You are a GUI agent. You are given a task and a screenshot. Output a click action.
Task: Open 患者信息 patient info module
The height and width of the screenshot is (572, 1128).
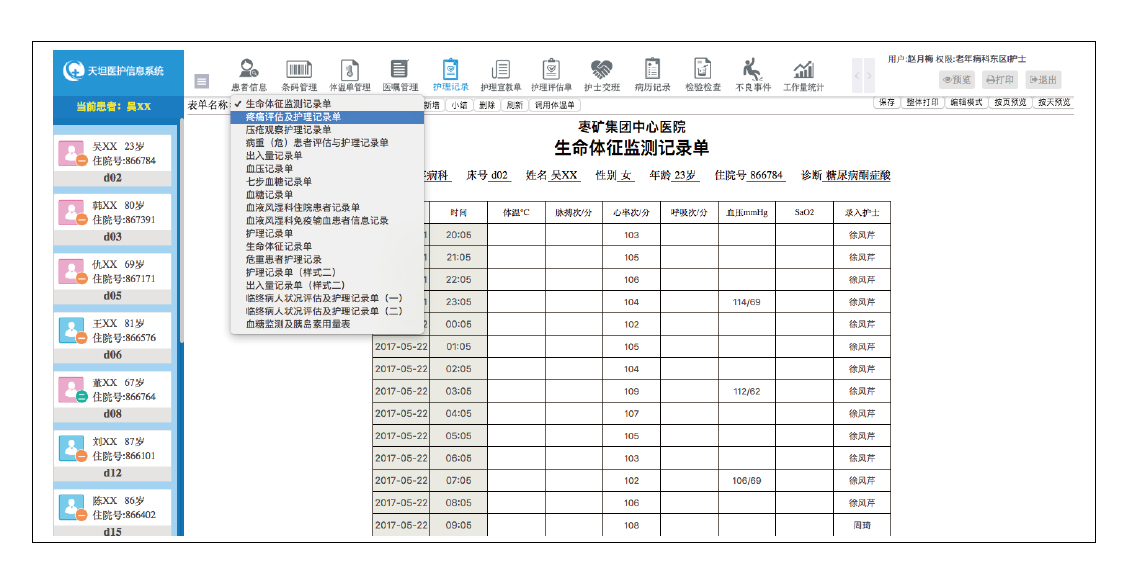tap(249, 74)
